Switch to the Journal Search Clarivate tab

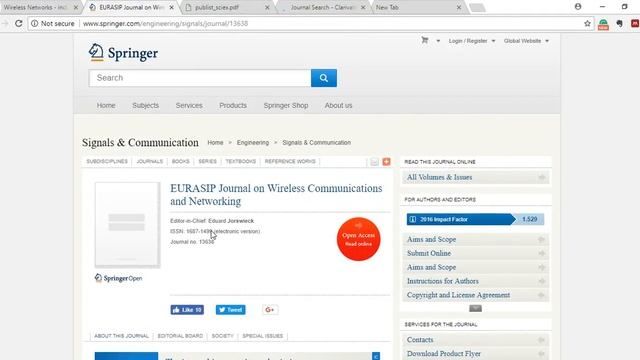pyautogui.click(x=323, y=7)
